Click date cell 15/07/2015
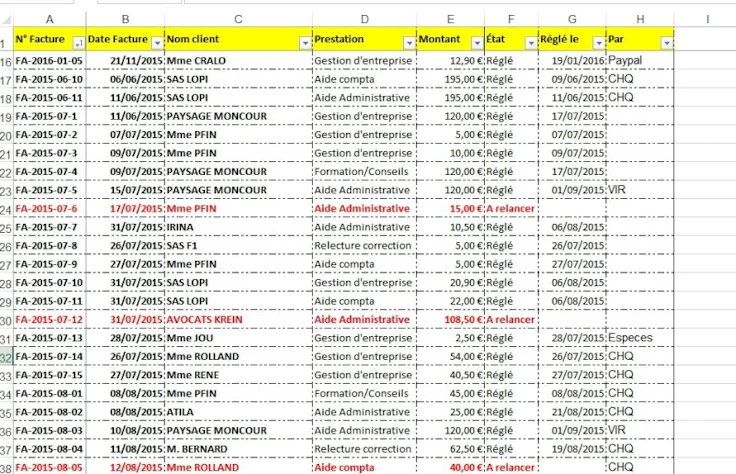 [125, 190]
